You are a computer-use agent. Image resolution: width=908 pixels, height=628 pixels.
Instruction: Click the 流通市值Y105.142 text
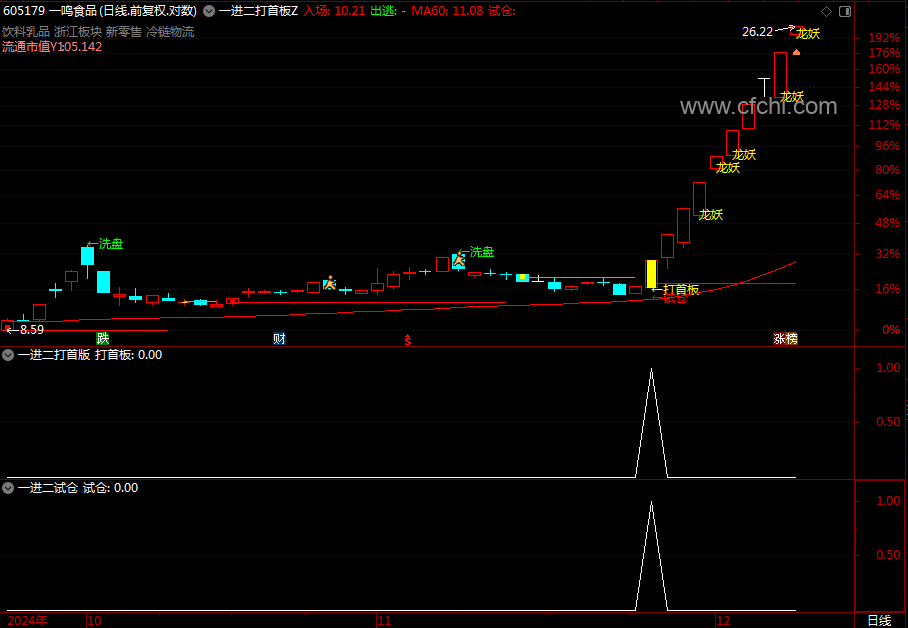pyautogui.click(x=52, y=47)
